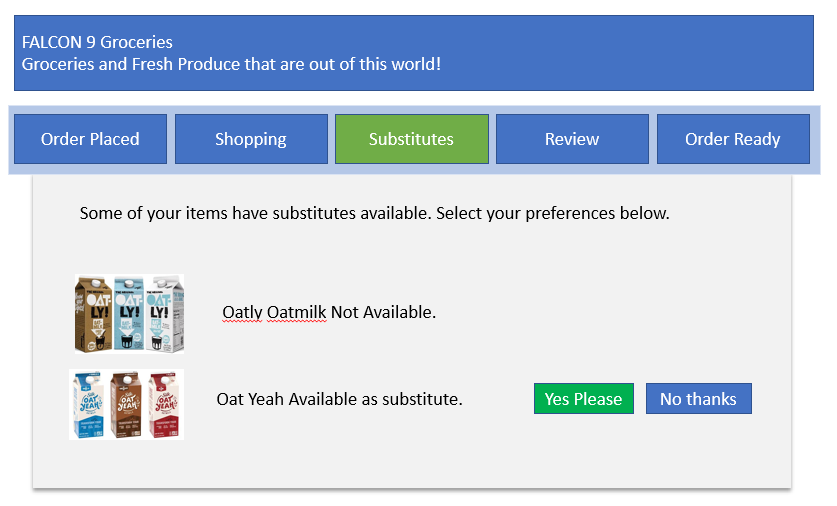Viewport: 837px width, 506px height.
Task: Click the red Oat Yeah carton
Action: click(164, 405)
